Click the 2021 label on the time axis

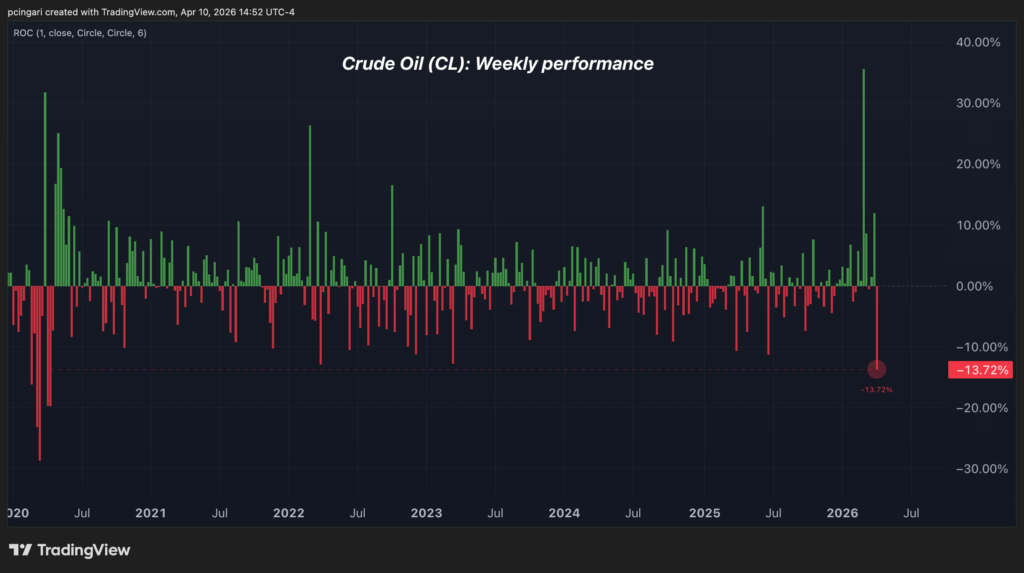click(x=150, y=514)
